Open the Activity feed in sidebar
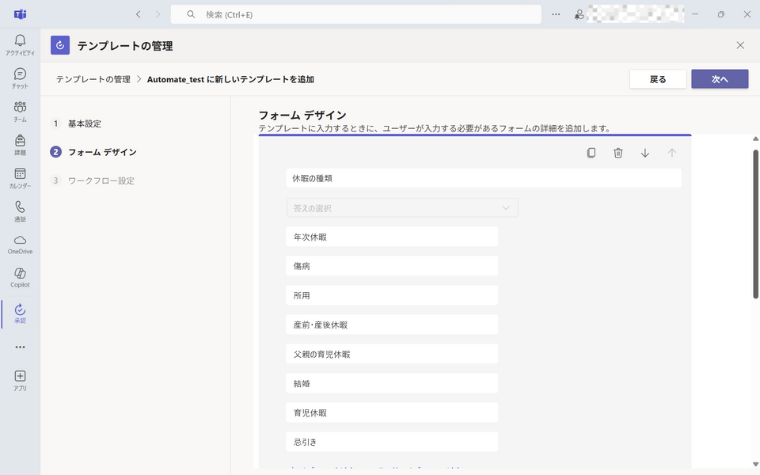 [x=20, y=45]
